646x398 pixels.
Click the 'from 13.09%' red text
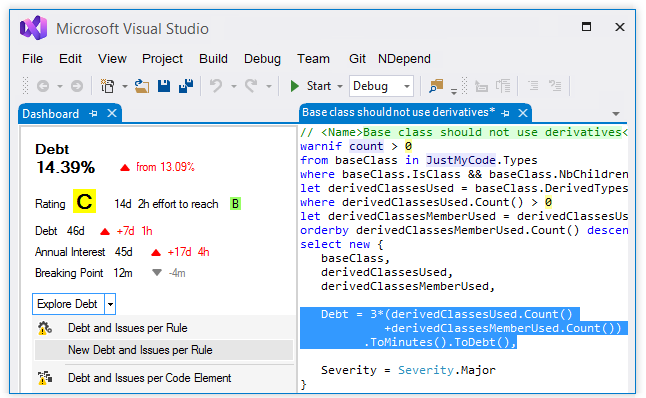click(165, 167)
